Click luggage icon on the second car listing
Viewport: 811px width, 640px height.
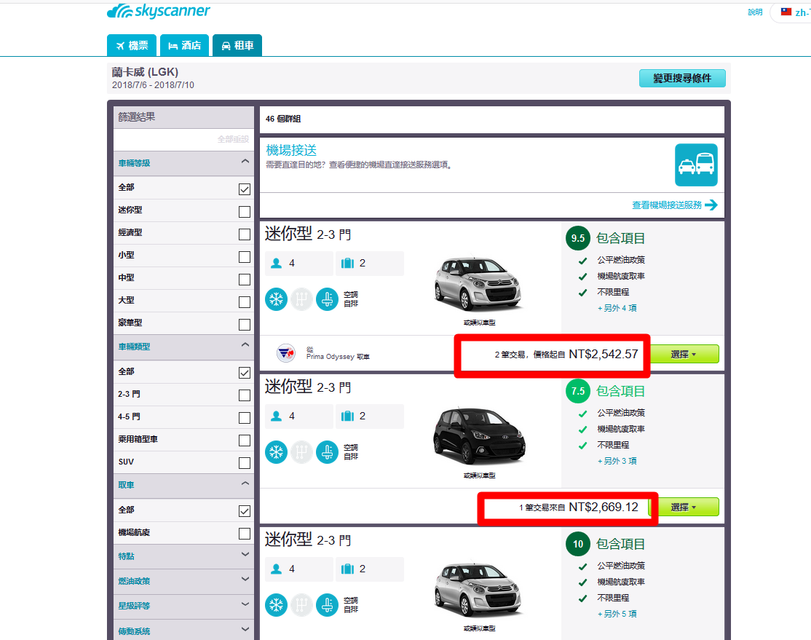(x=348, y=415)
